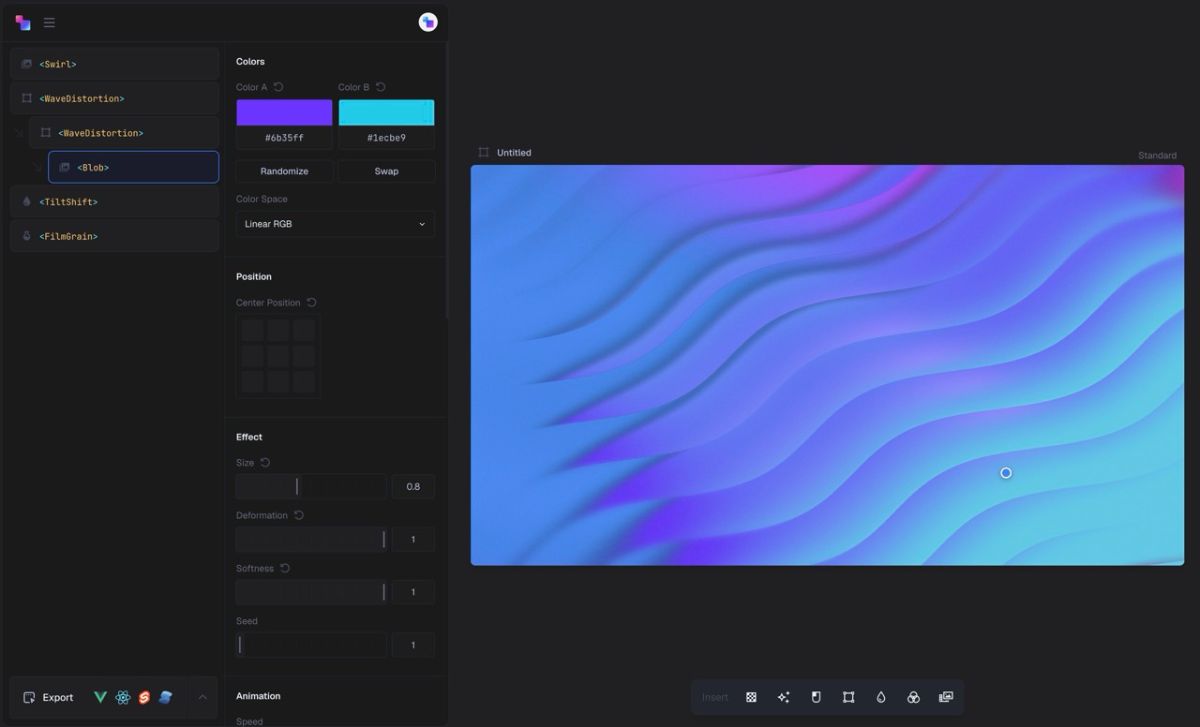The height and width of the screenshot is (727, 1200).
Task: Click the checkerboard icon in Insert toolbar
Action: click(751, 697)
